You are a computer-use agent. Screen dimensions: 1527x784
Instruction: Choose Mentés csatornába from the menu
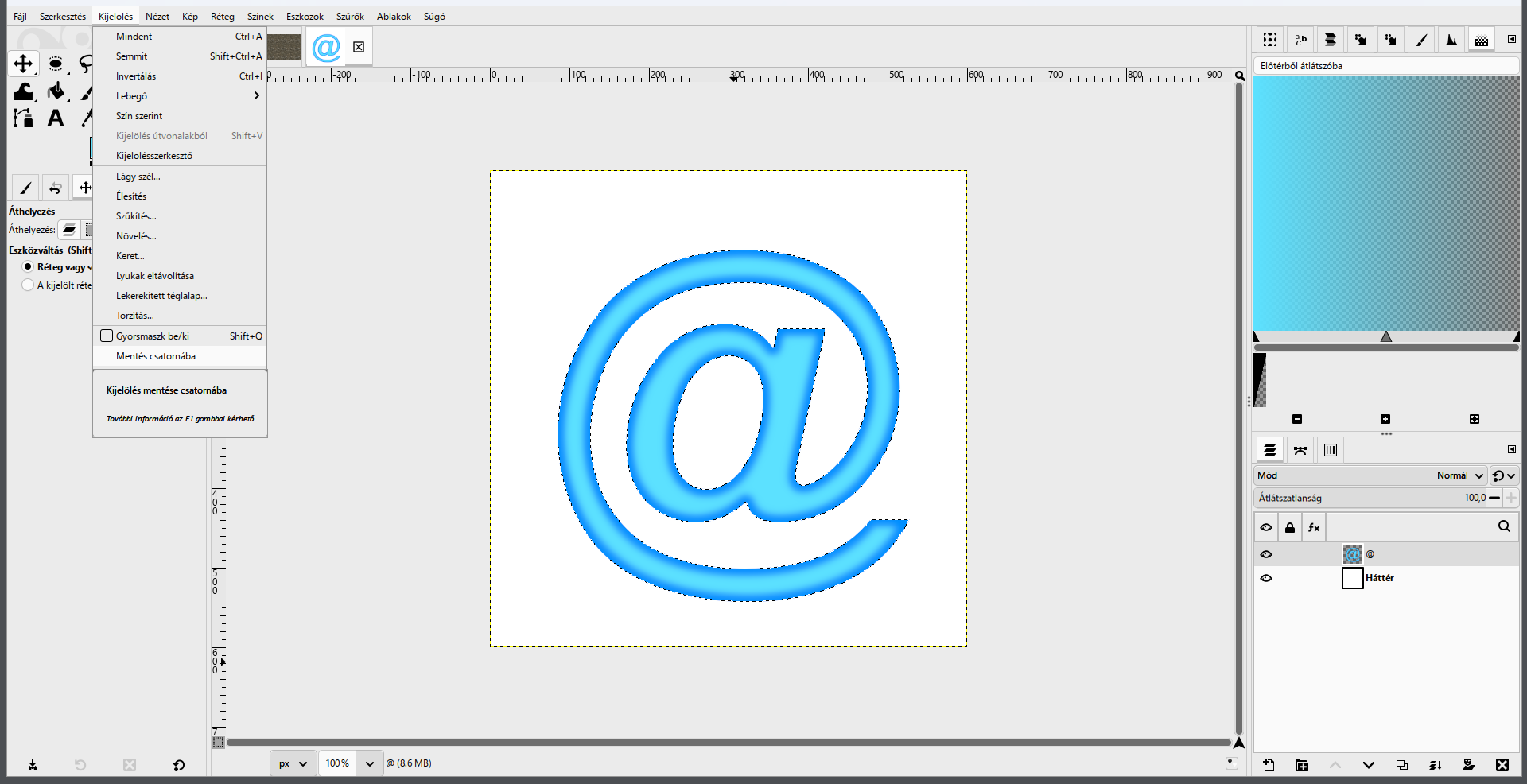coord(180,356)
